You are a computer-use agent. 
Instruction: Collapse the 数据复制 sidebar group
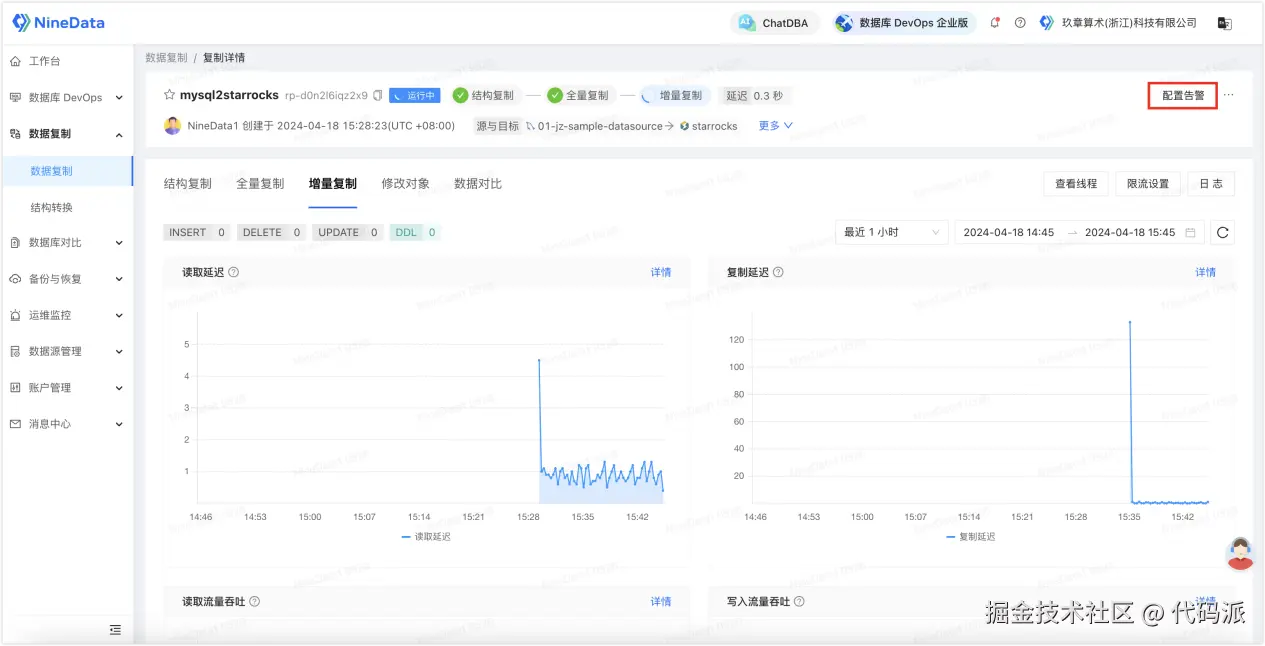coord(67,134)
